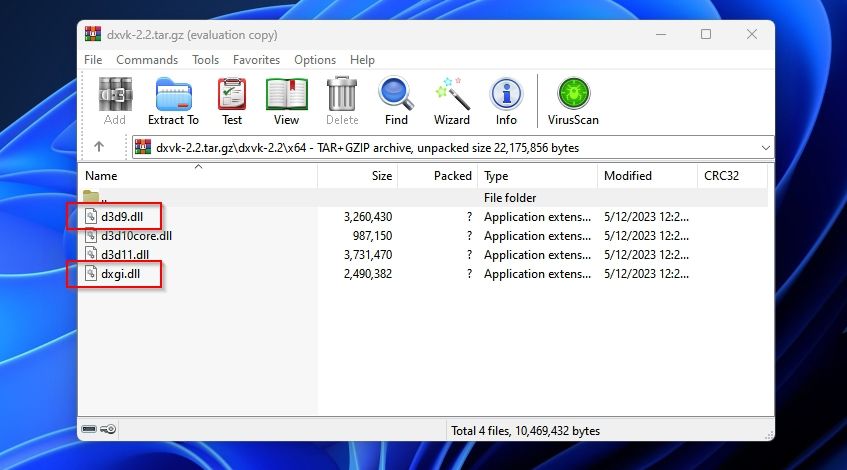Select the dxgi.dll file icon
Screen dimensions: 847x470
91,274
